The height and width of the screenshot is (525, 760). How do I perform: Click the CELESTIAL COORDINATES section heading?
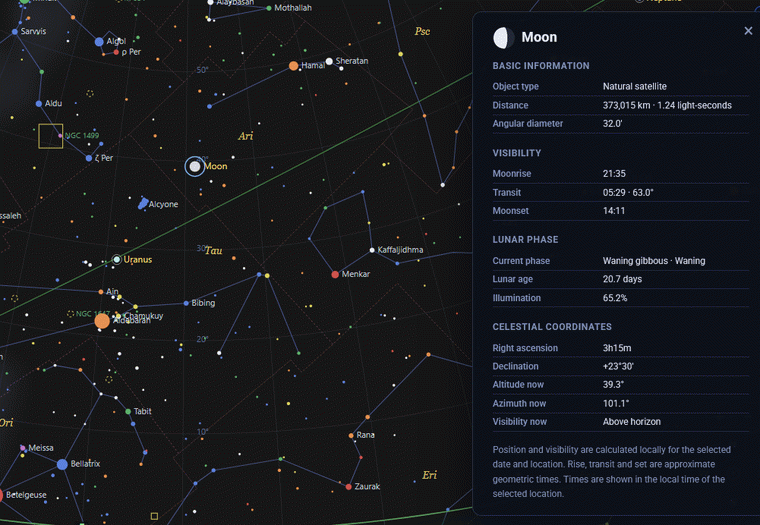tap(552, 327)
